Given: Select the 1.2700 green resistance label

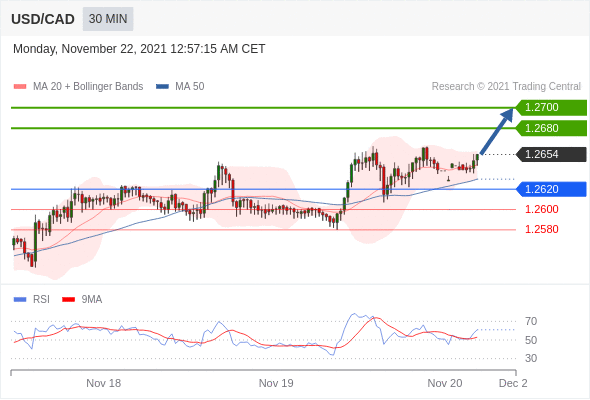Looking at the screenshot, I should point(551,108).
